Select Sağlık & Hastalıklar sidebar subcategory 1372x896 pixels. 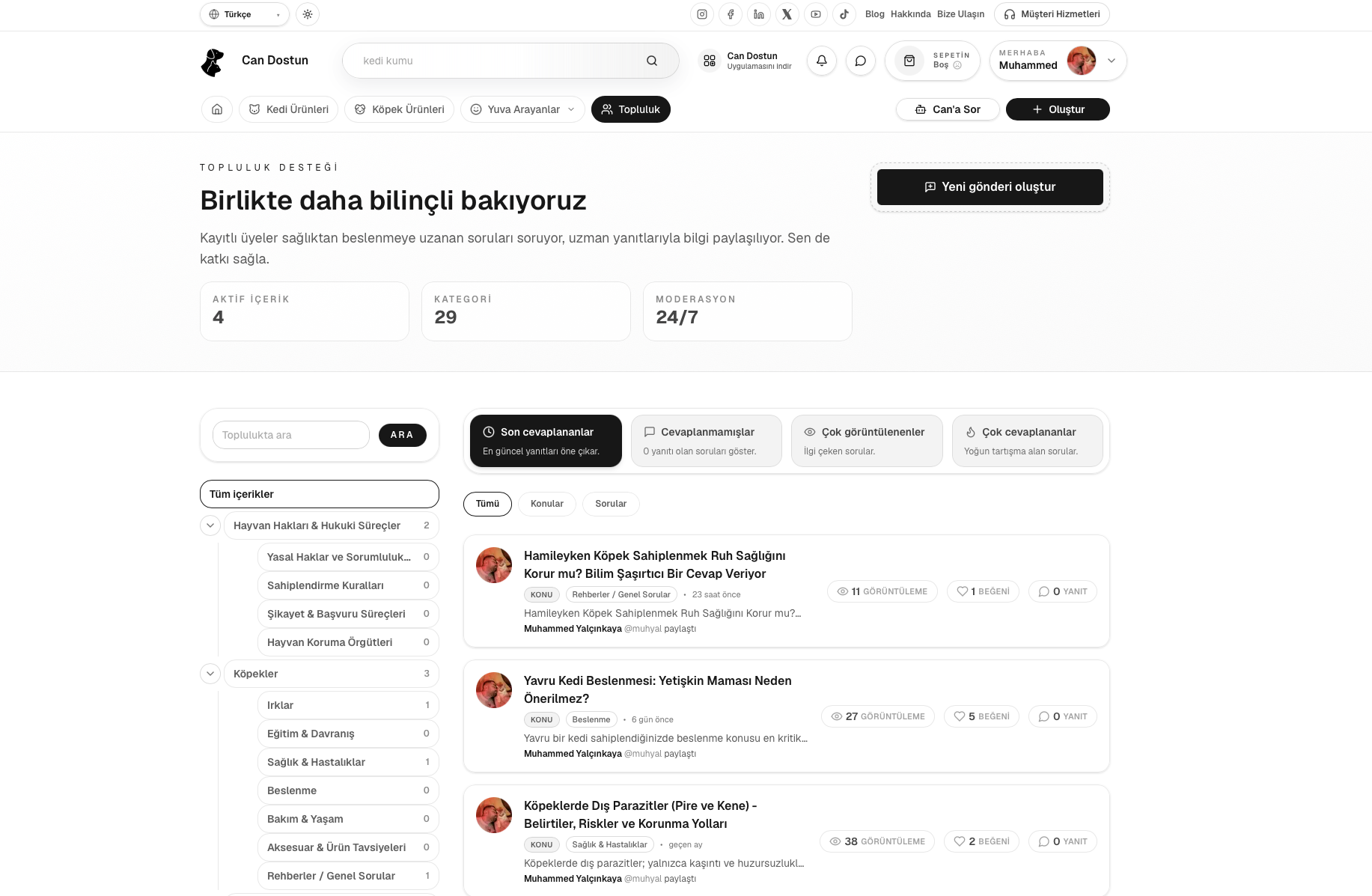348,762
